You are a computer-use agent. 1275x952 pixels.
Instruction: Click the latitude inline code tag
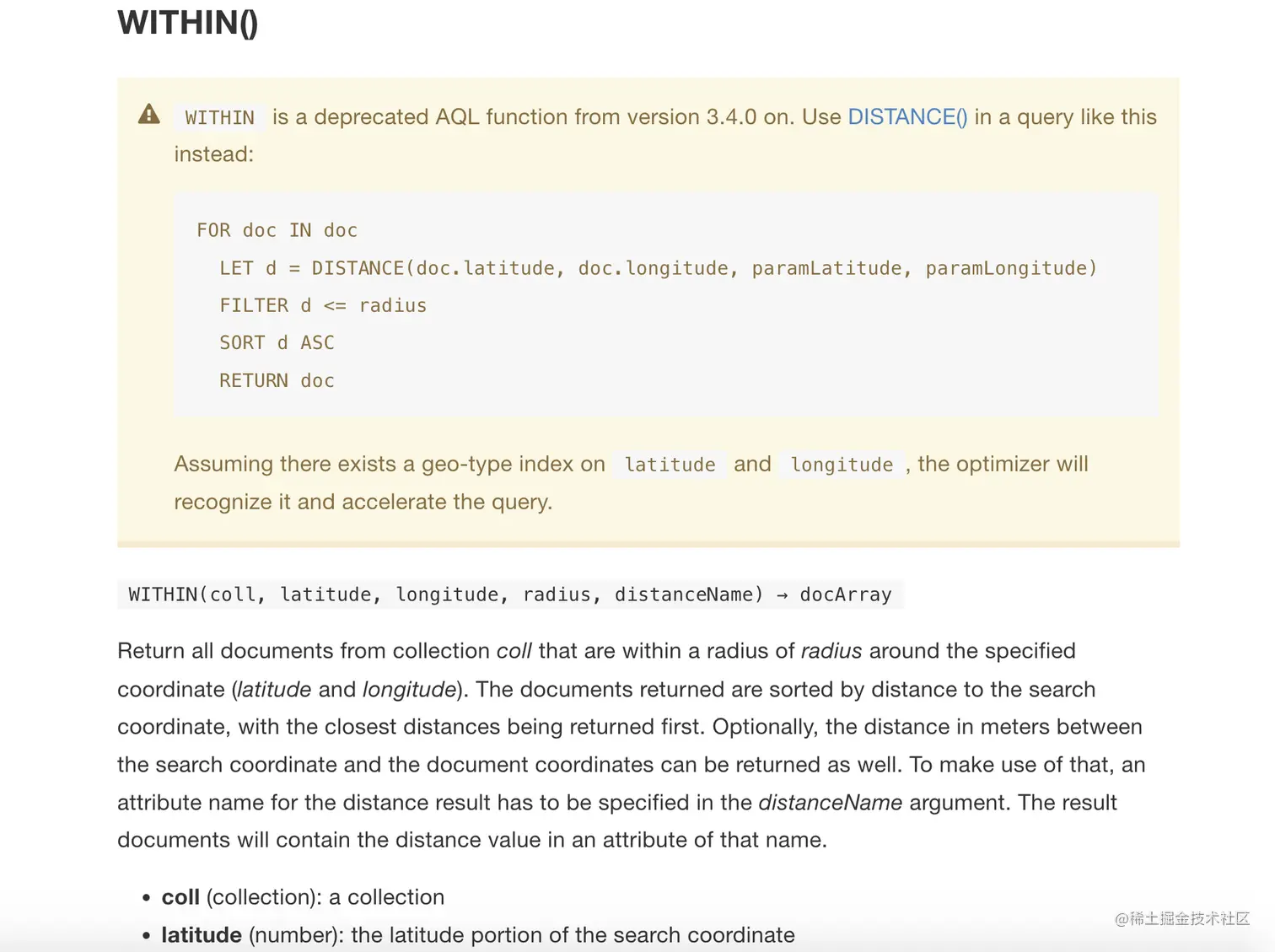pyautogui.click(x=670, y=465)
